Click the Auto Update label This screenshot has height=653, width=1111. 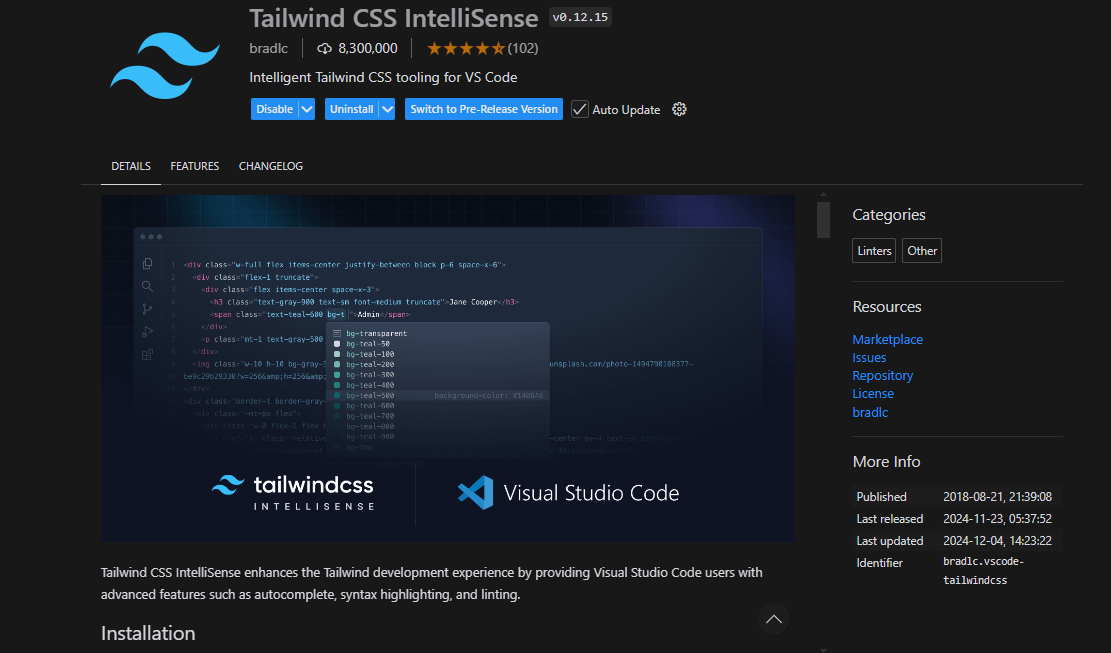click(626, 110)
